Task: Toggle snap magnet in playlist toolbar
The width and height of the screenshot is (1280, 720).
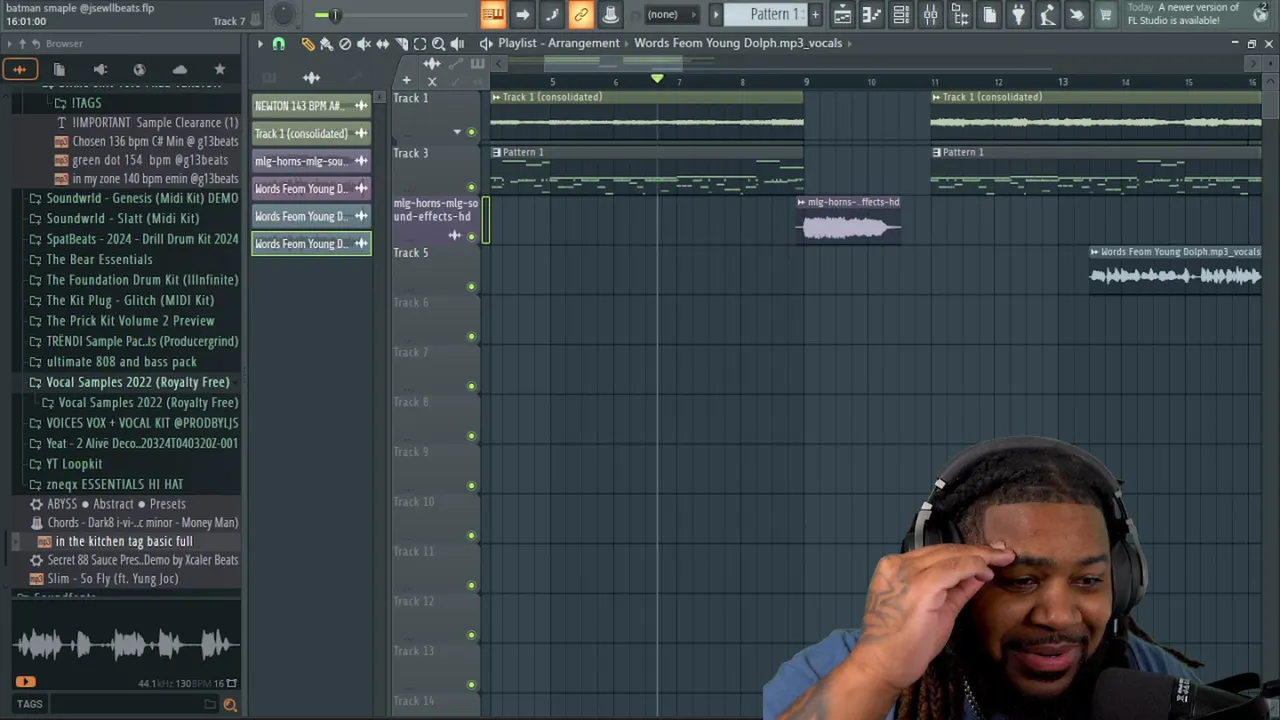Action: pyautogui.click(x=279, y=44)
